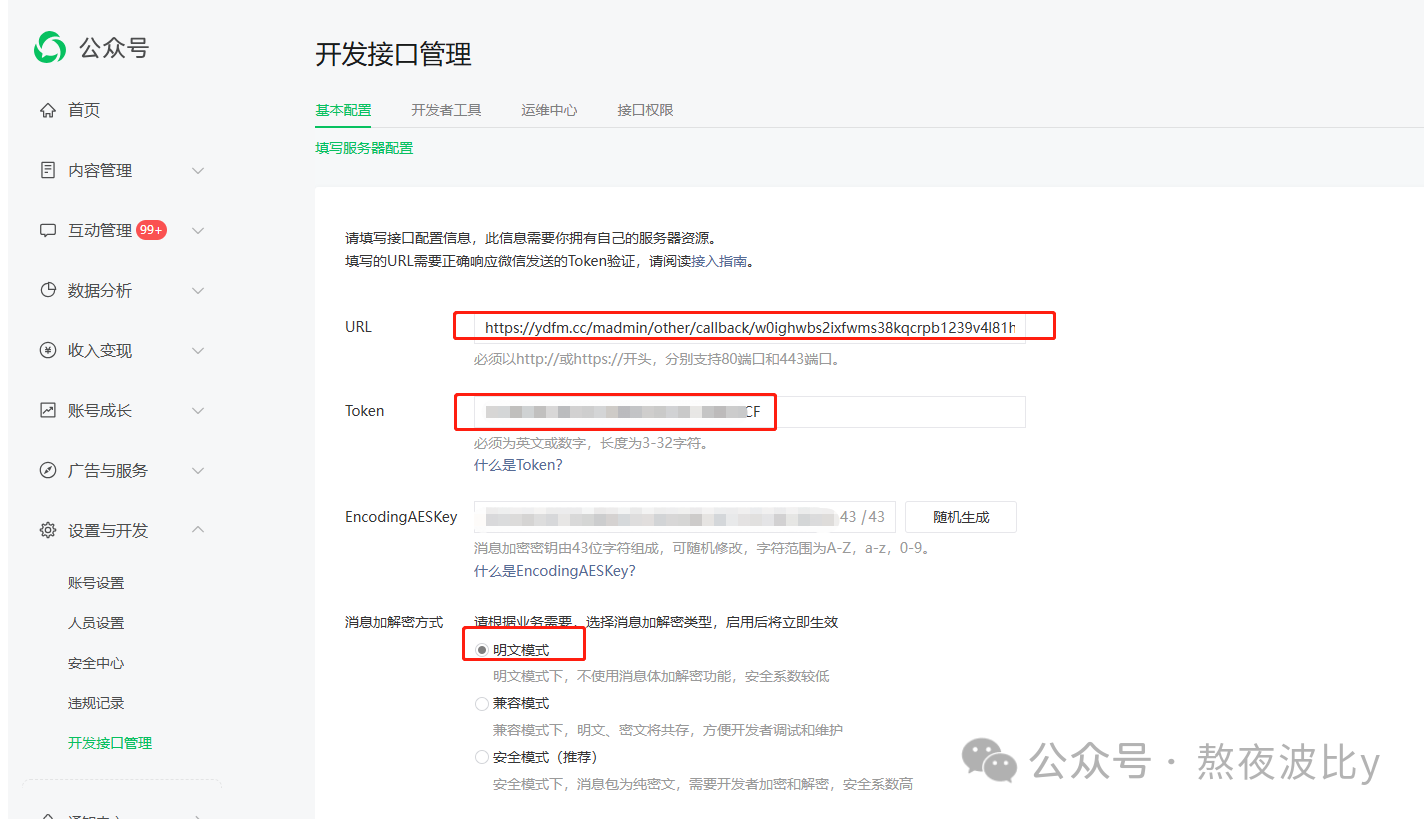The height and width of the screenshot is (819, 1424).
Task: Click the 广告与服务 compass icon
Action: (47, 470)
